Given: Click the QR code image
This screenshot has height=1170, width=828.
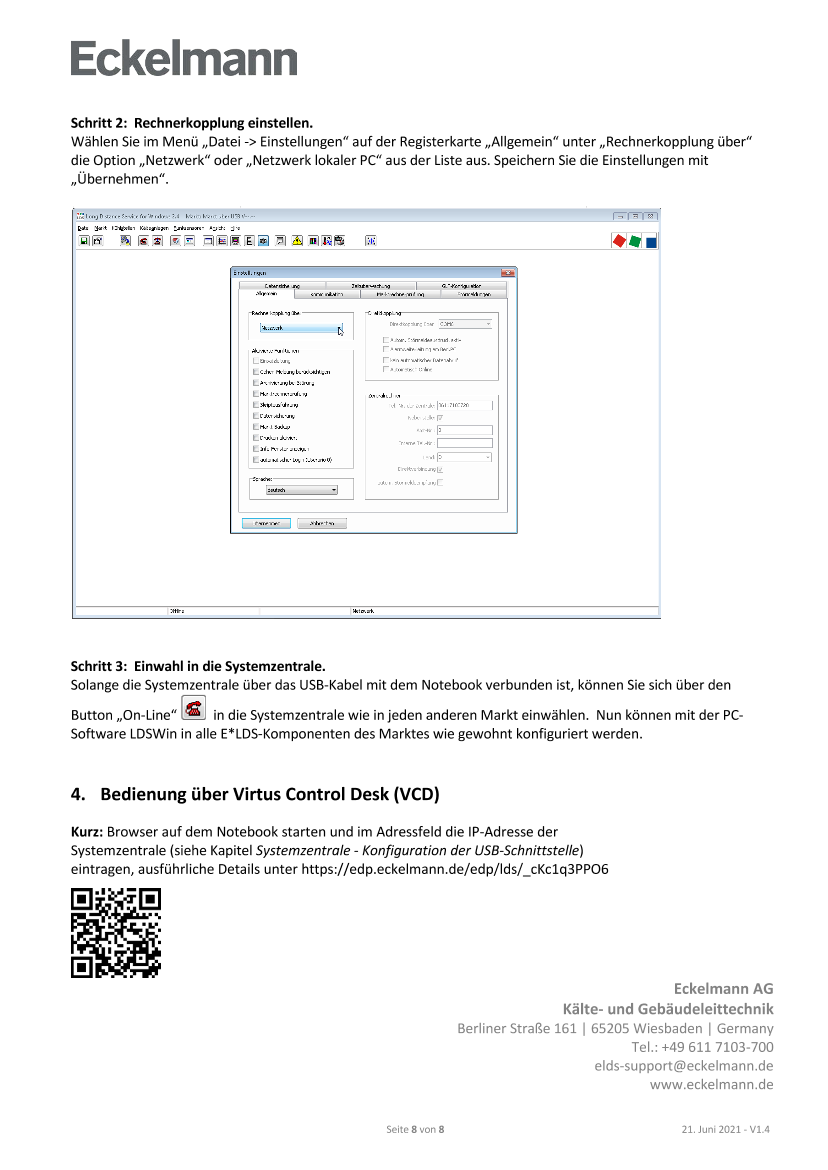Looking at the screenshot, I should pyautogui.click(x=116, y=933).
